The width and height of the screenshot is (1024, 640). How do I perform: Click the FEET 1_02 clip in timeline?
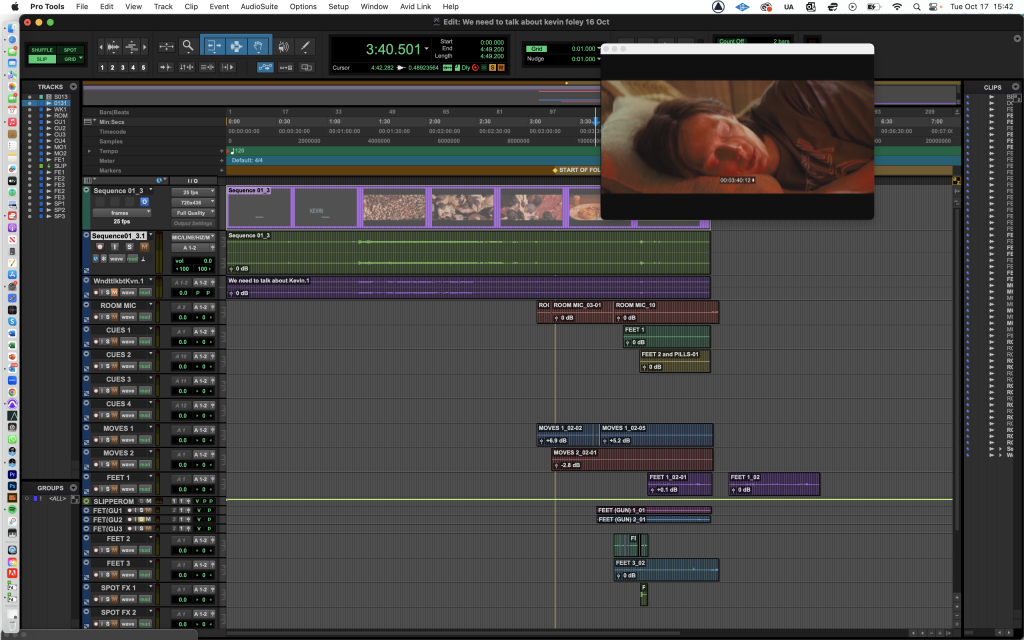pos(774,484)
